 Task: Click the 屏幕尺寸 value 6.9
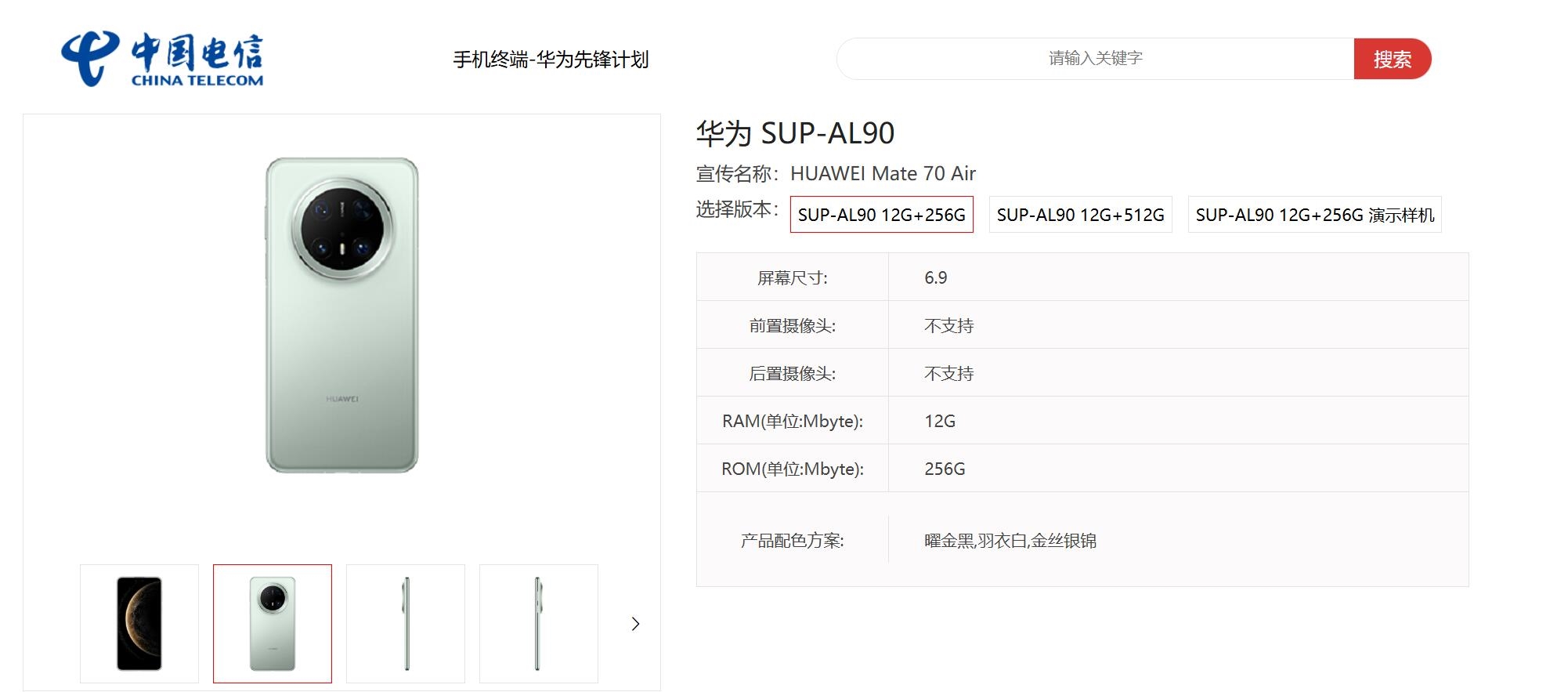click(935, 277)
